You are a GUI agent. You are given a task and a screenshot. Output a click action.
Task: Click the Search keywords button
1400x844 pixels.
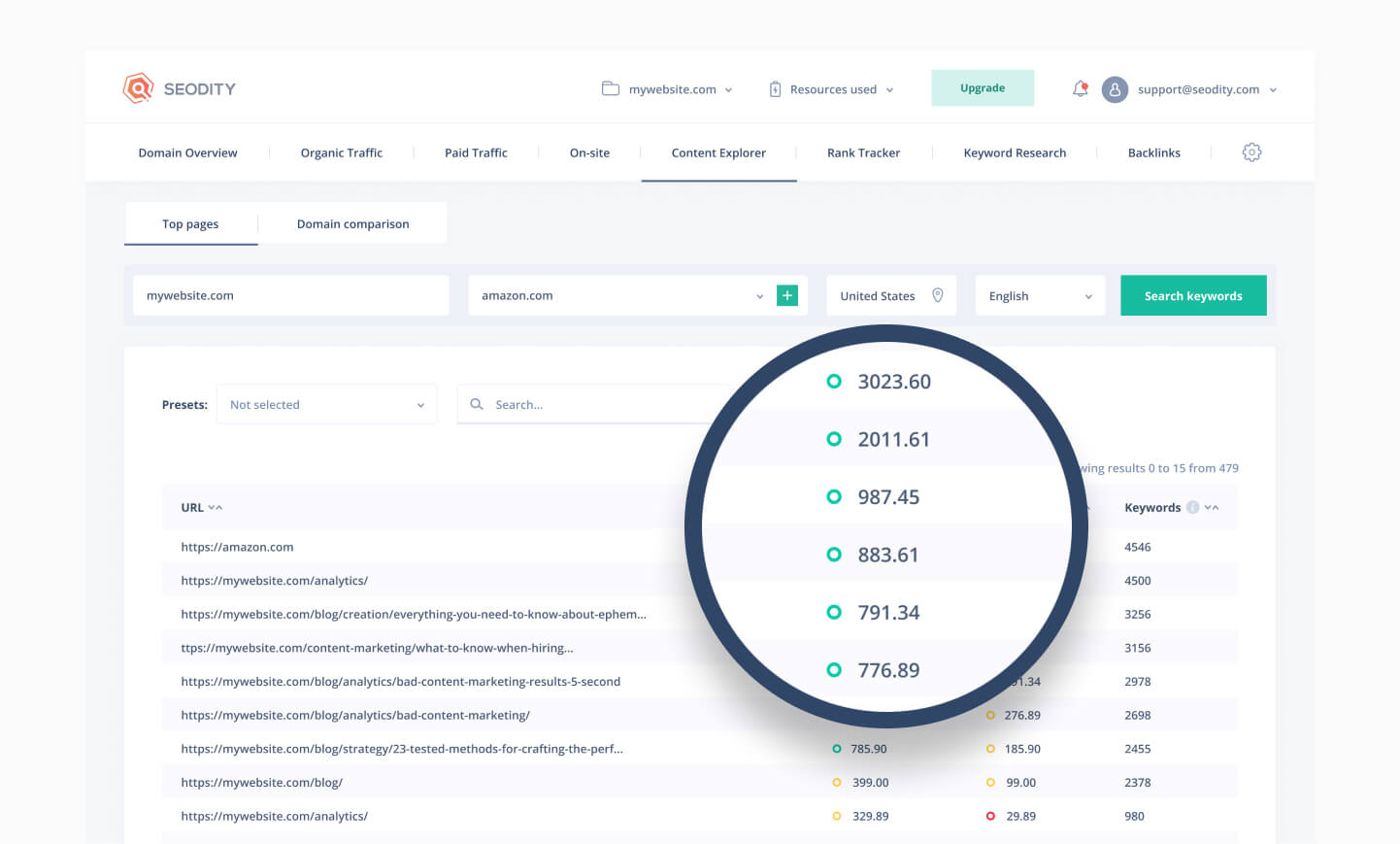click(1193, 296)
